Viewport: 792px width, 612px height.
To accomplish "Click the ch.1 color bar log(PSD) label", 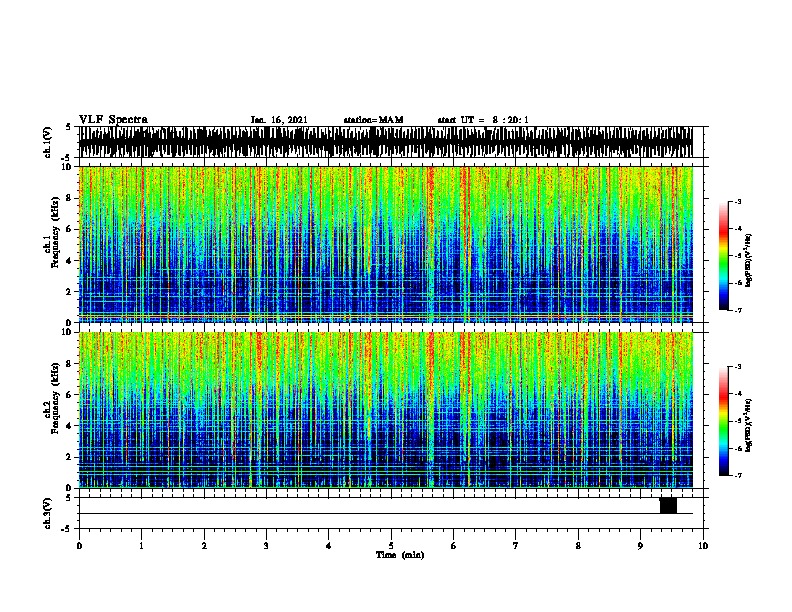I will pos(749,261).
